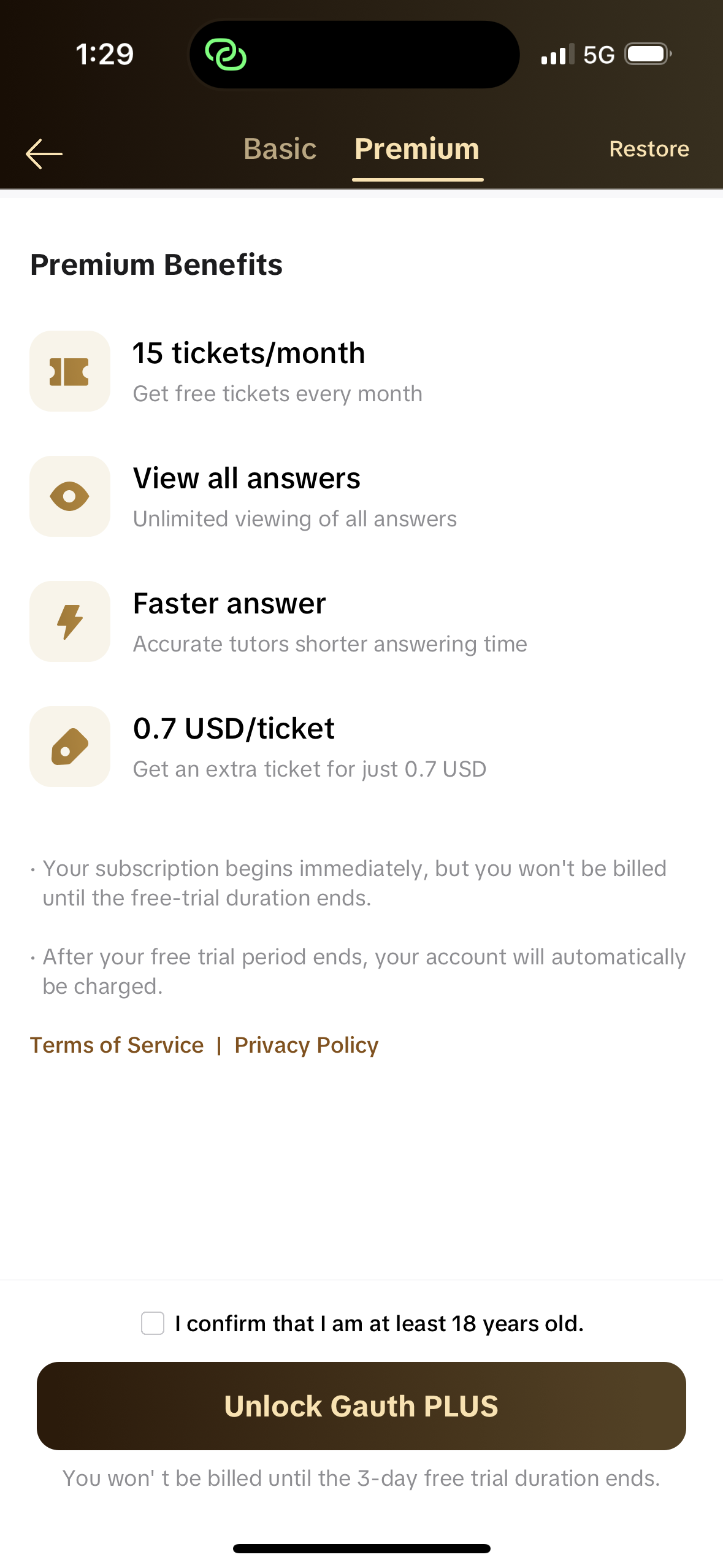Click the lightning bolt Faster answer icon
The height and width of the screenshot is (1568, 723).
(70, 621)
